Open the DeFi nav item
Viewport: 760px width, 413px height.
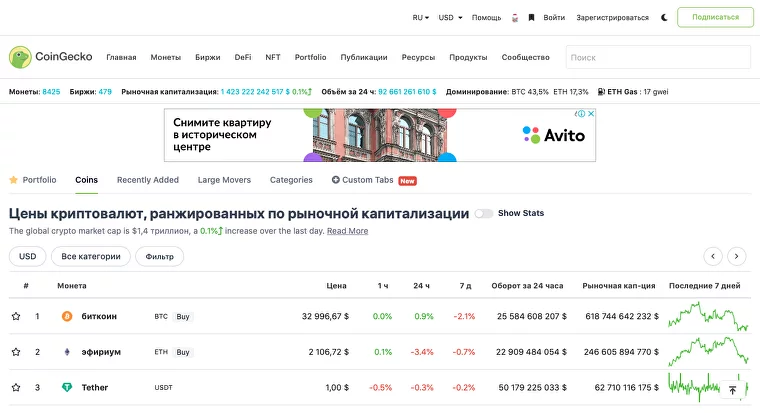click(x=243, y=57)
